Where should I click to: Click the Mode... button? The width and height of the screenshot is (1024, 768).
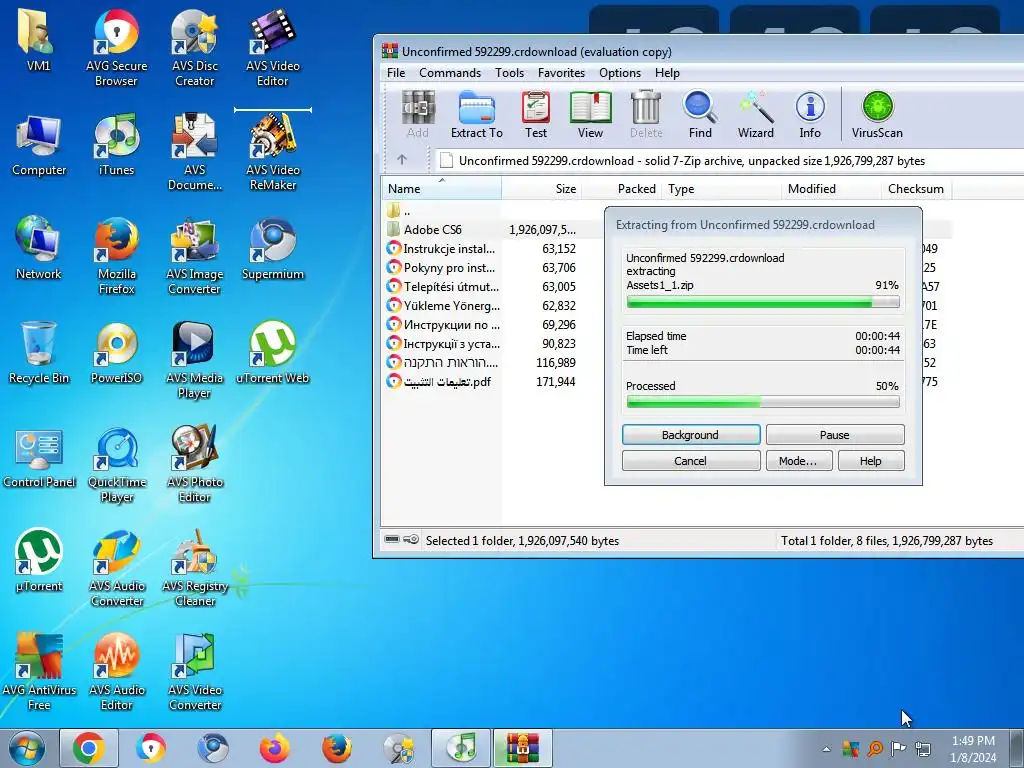[798, 460]
